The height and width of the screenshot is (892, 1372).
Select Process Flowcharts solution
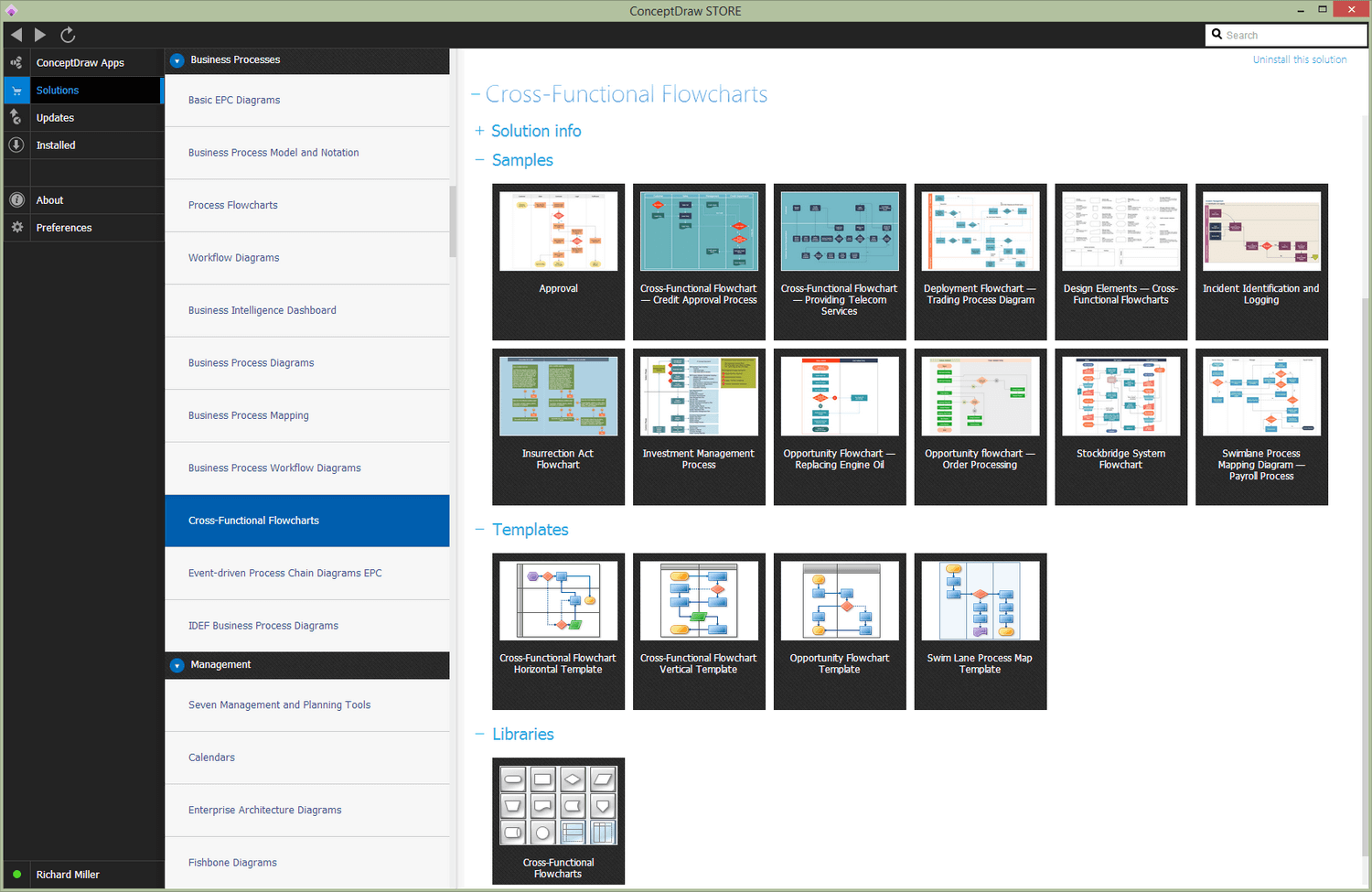[x=307, y=205]
